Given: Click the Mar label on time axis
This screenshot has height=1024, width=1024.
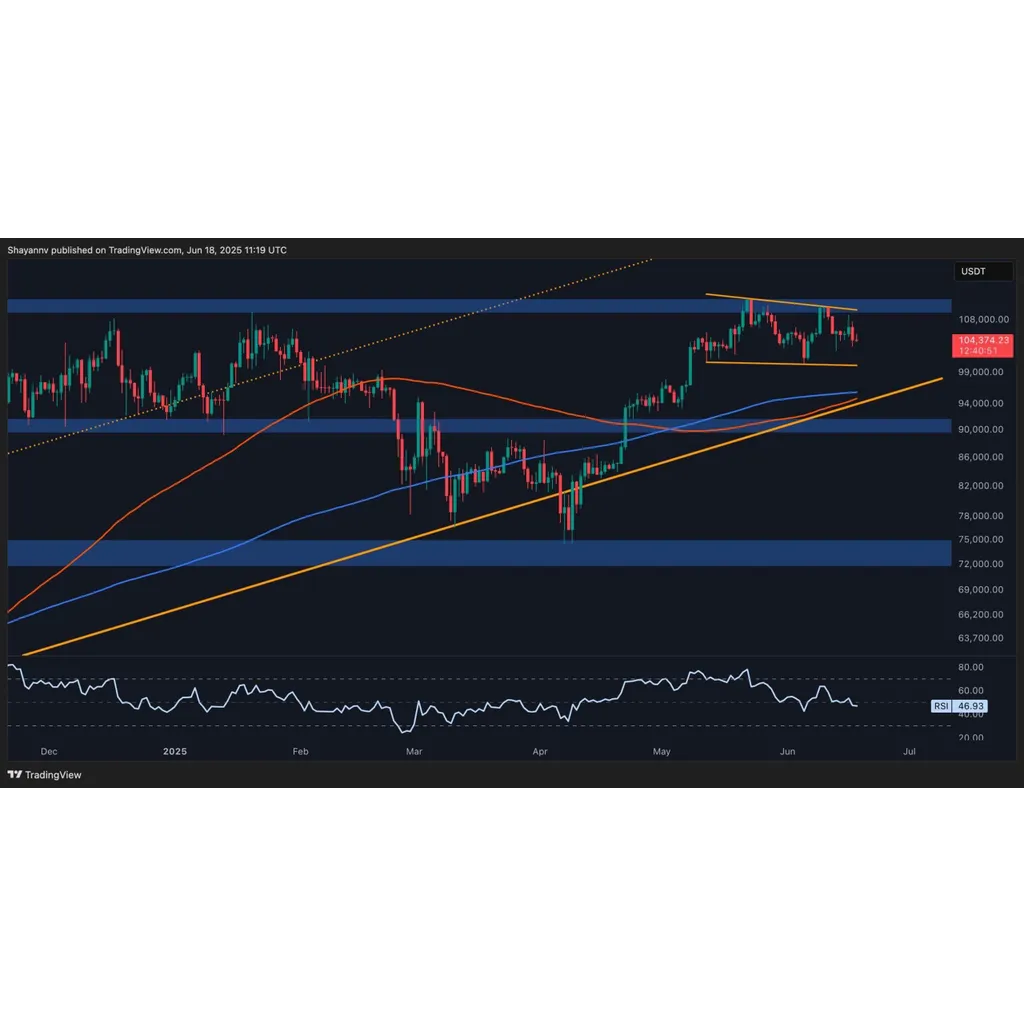Looking at the screenshot, I should click(414, 751).
